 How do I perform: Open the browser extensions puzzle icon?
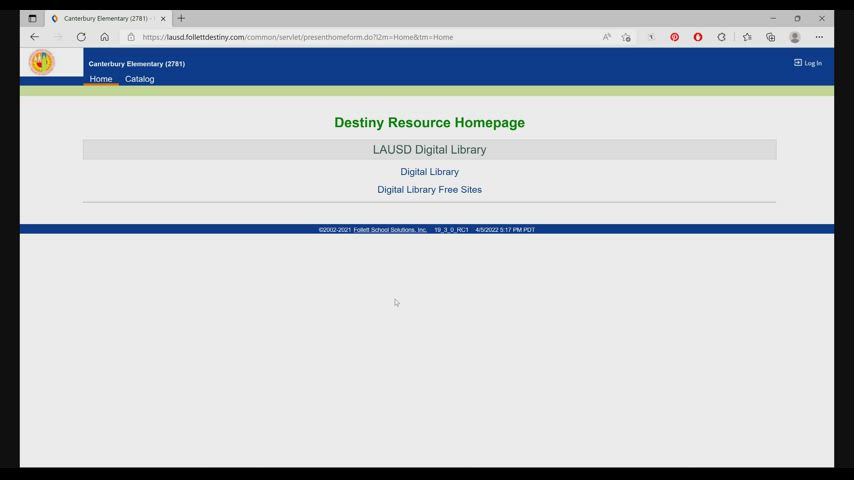pyautogui.click(x=722, y=37)
